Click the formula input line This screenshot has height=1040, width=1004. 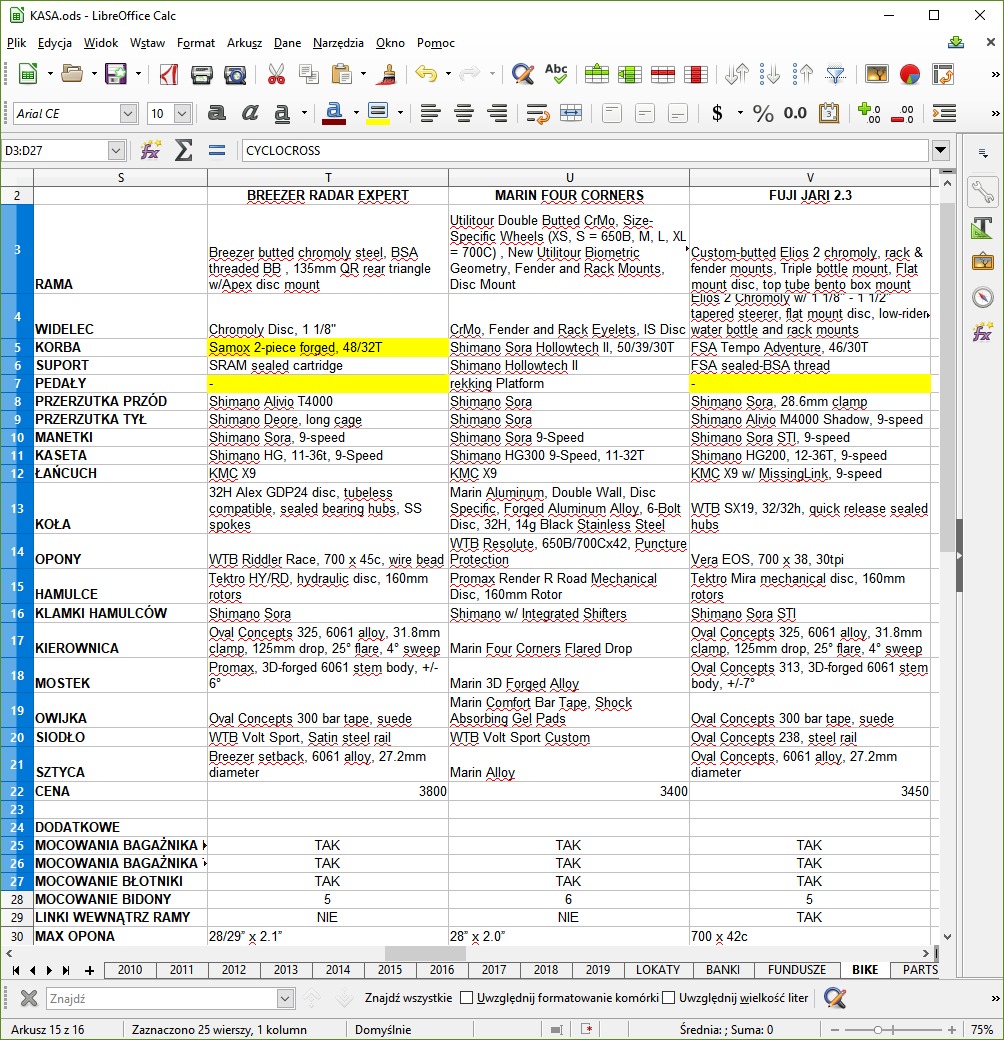click(585, 151)
